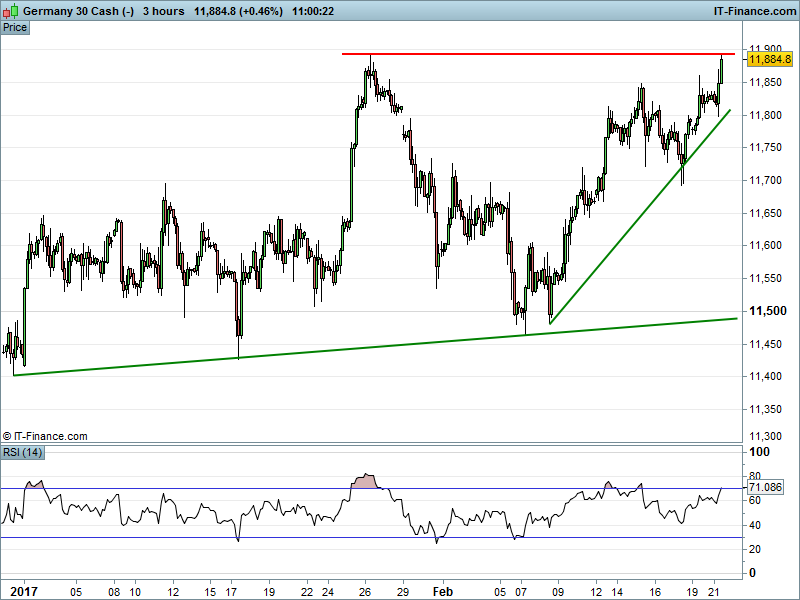Click the 100 label on the RSI scale

pyautogui.click(x=759, y=452)
